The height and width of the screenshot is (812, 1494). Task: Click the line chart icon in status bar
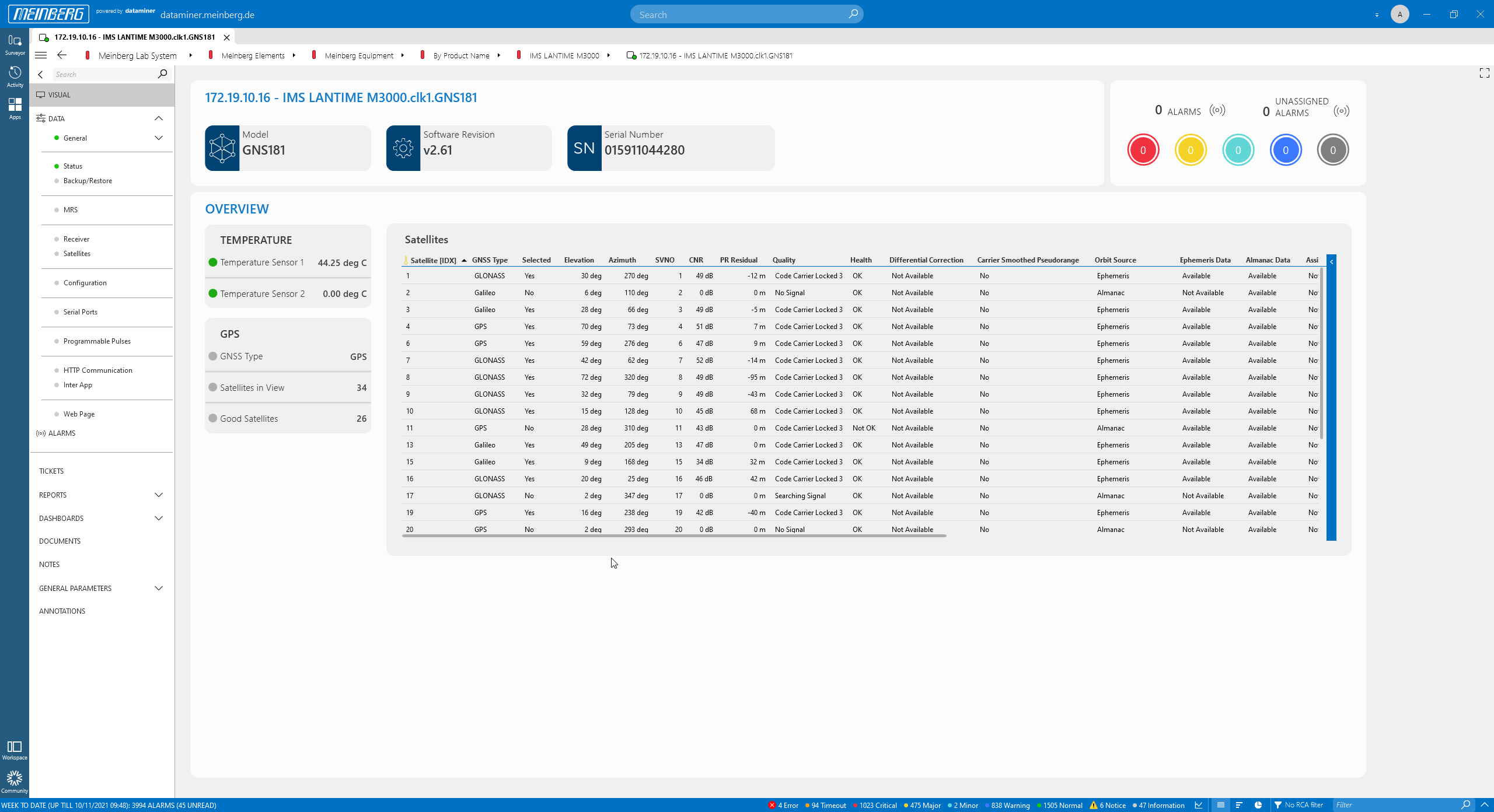(1198, 805)
